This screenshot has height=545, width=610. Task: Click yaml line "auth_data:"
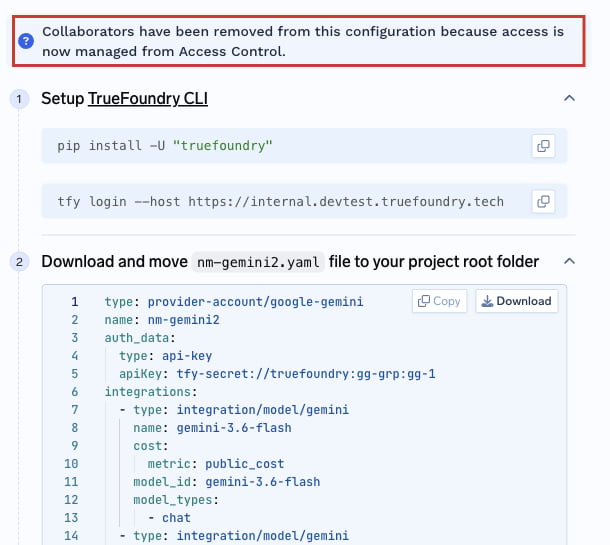(140, 338)
